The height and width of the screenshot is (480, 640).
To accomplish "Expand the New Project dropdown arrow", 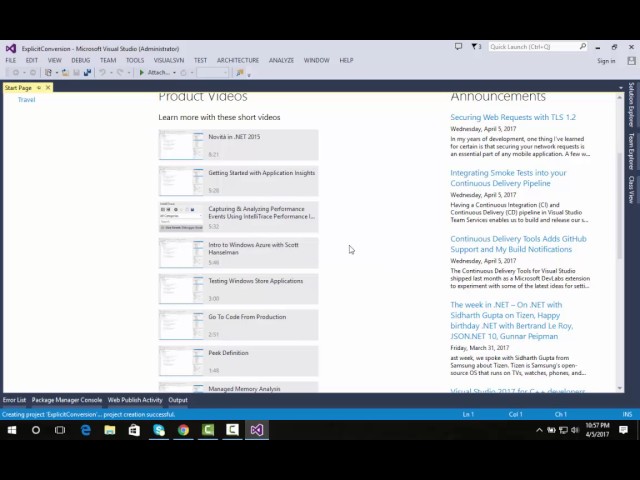I will point(57,73).
